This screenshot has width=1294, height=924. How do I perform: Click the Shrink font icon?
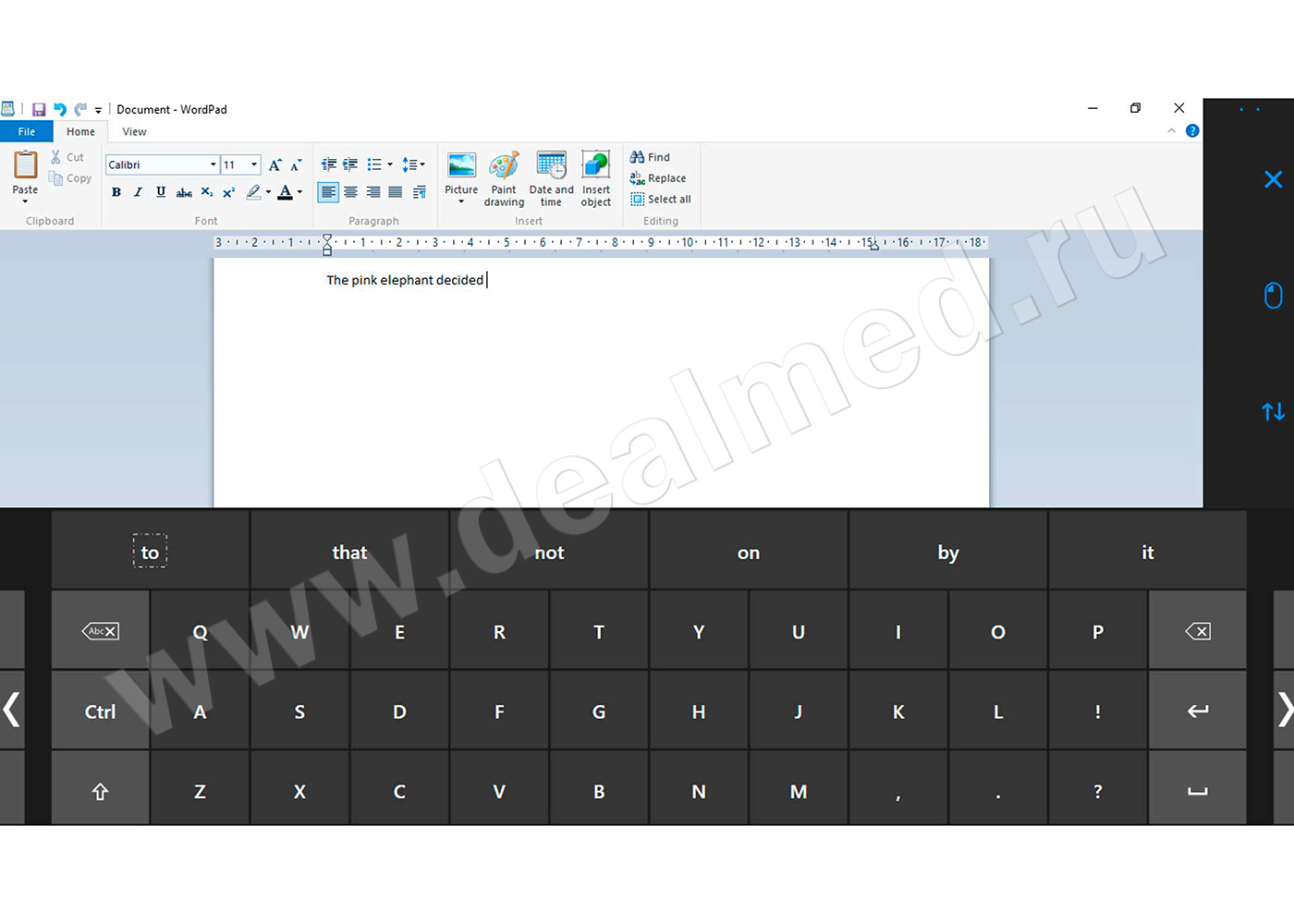pyautogui.click(x=296, y=164)
